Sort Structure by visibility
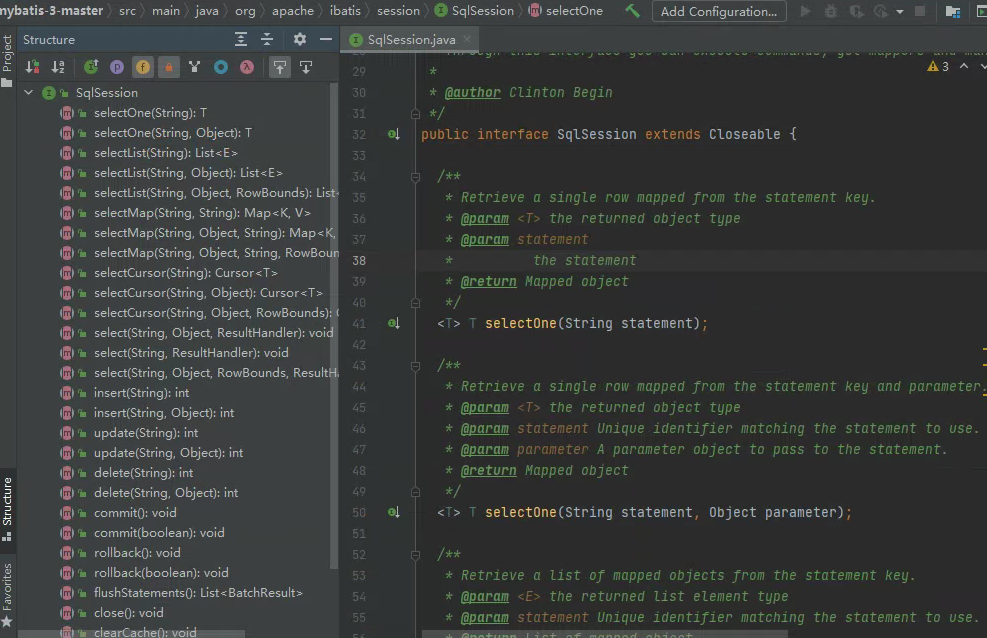Viewport: 987px width, 638px height. coord(32,67)
